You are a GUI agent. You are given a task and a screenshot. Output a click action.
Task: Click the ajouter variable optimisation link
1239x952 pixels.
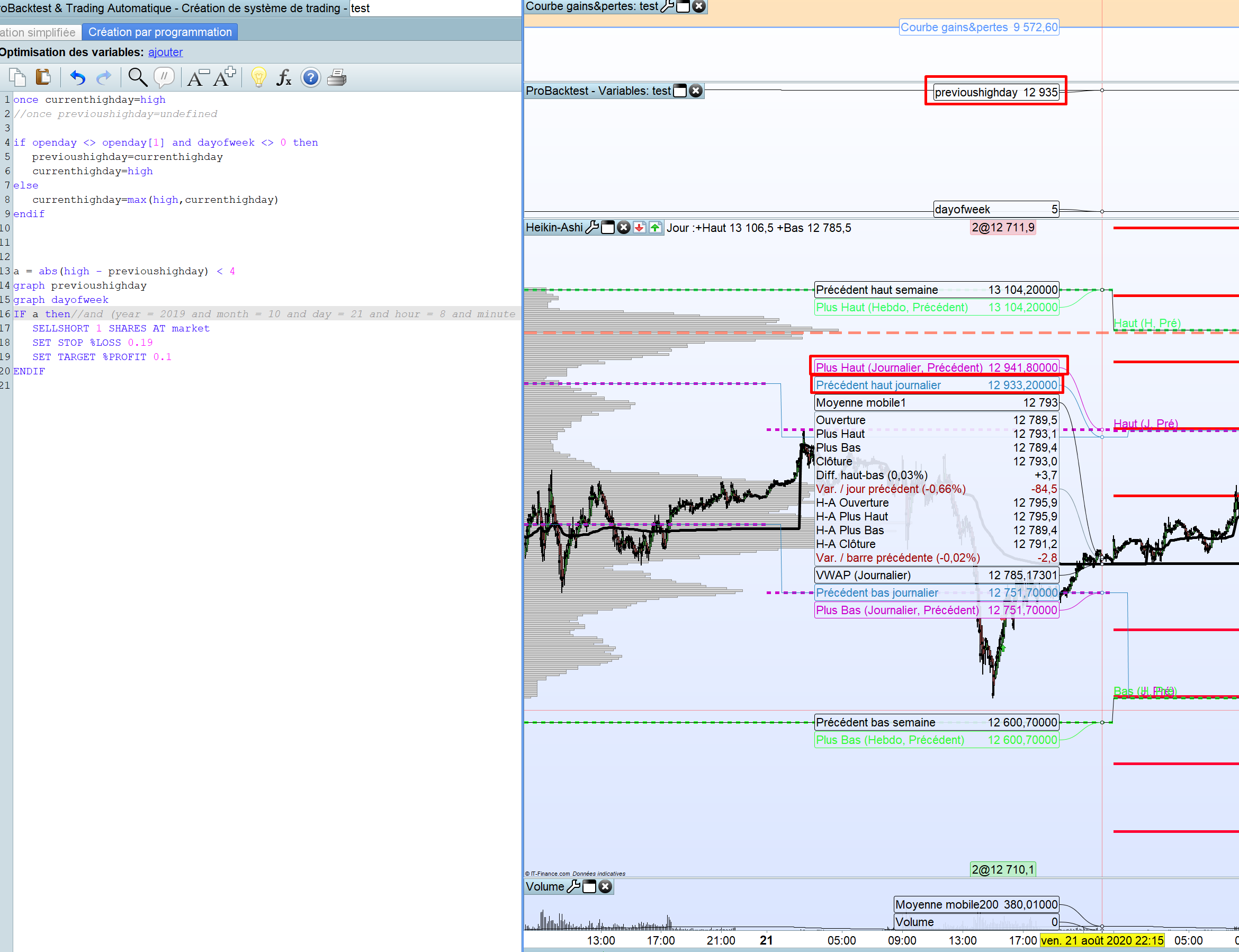tap(165, 52)
